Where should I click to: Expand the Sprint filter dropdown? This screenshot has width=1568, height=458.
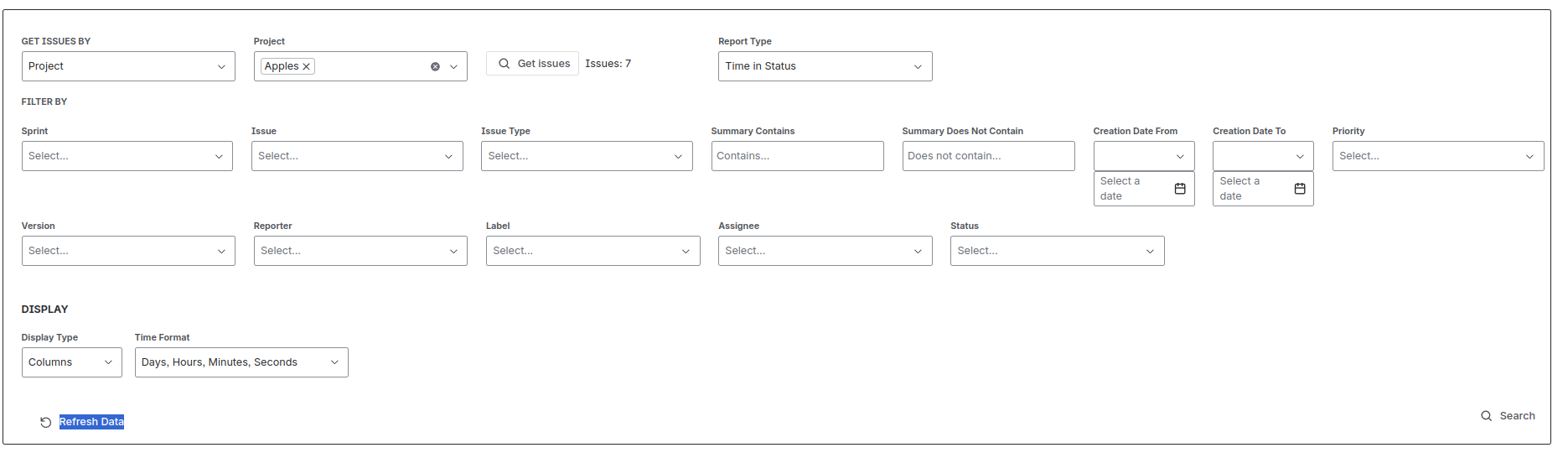pyautogui.click(x=127, y=156)
